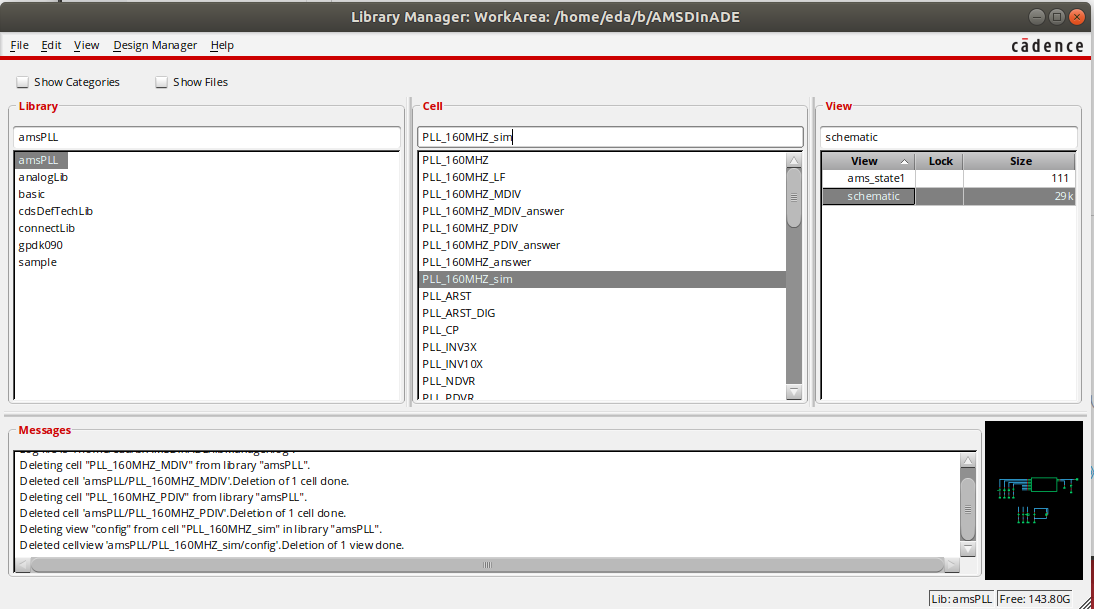Viewport: 1094px width, 609px height.
Task: Click the cadence logo
Action: [x=1047, y=46]
